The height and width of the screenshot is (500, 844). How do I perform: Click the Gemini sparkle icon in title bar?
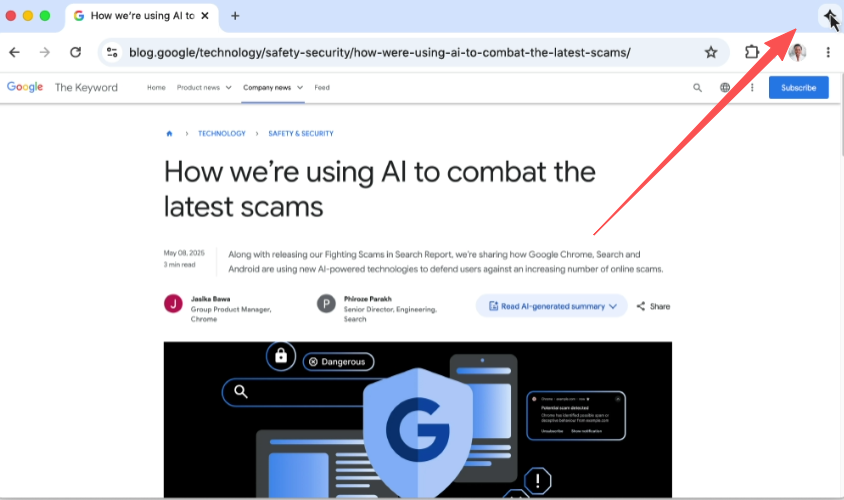tap(829, 16)
